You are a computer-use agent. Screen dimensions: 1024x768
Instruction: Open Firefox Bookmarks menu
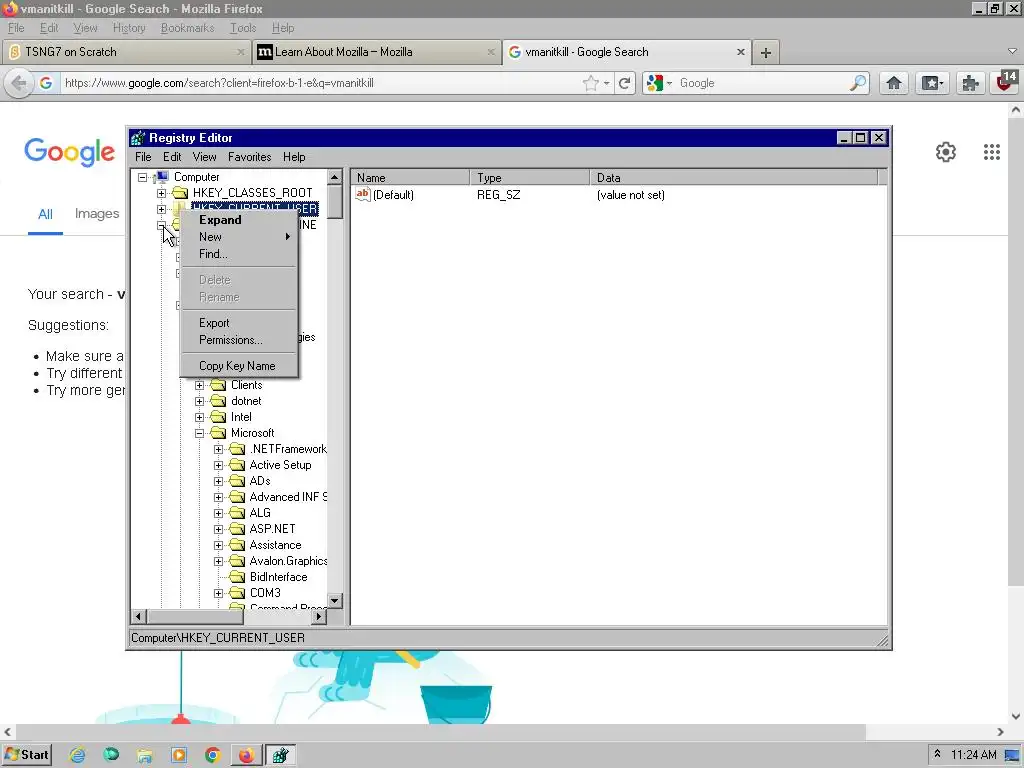tap(187, 28)
